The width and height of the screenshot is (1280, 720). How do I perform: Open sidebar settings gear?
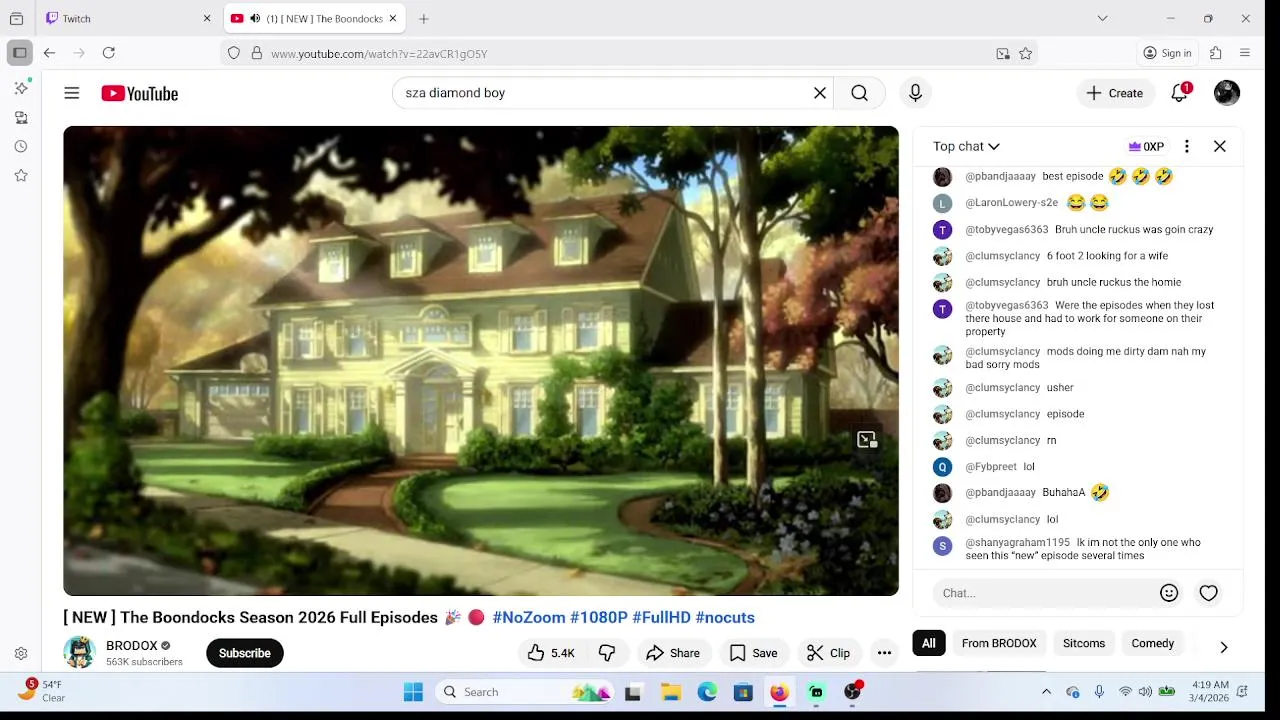[x=21, y=654]
